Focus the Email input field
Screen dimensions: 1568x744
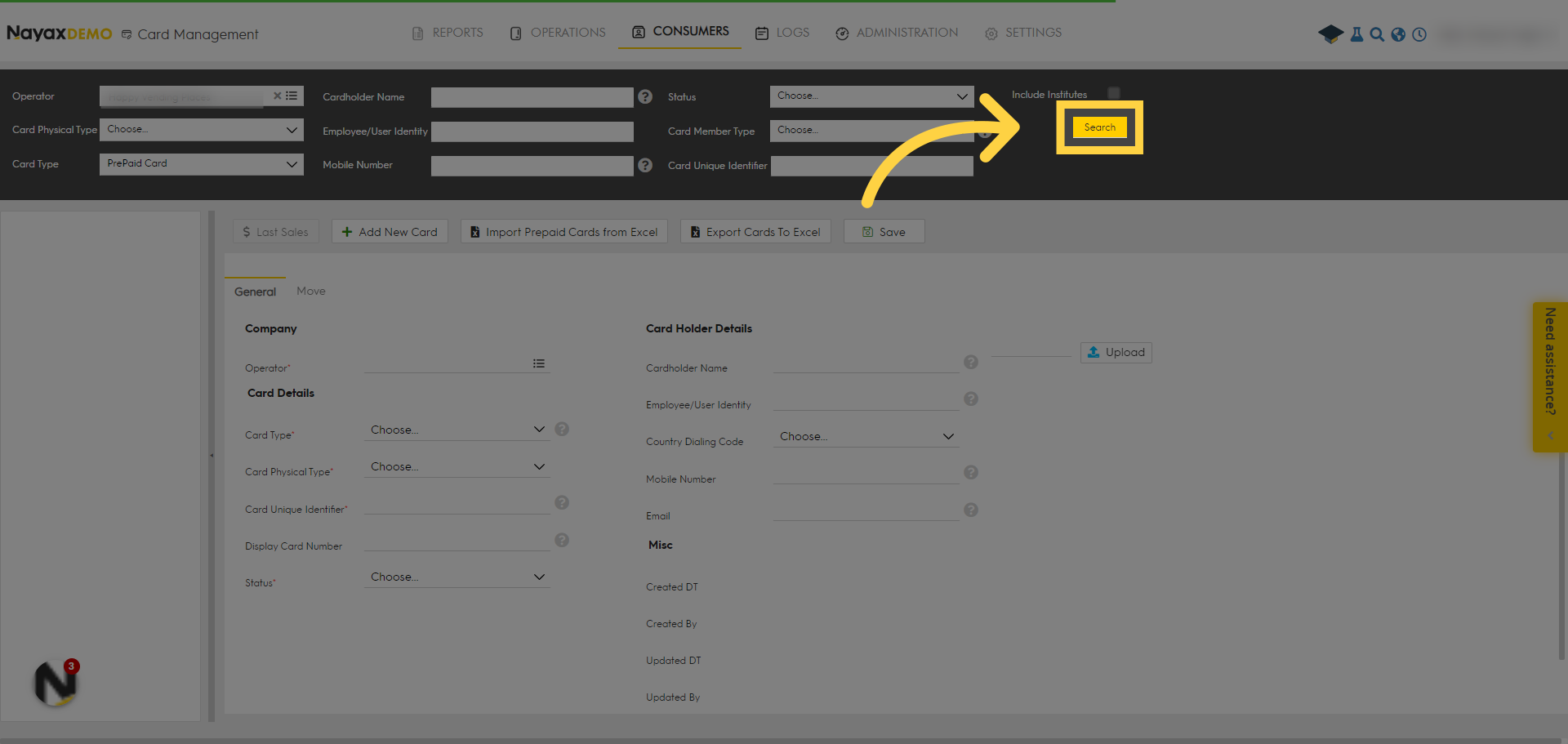pos(866,510)
